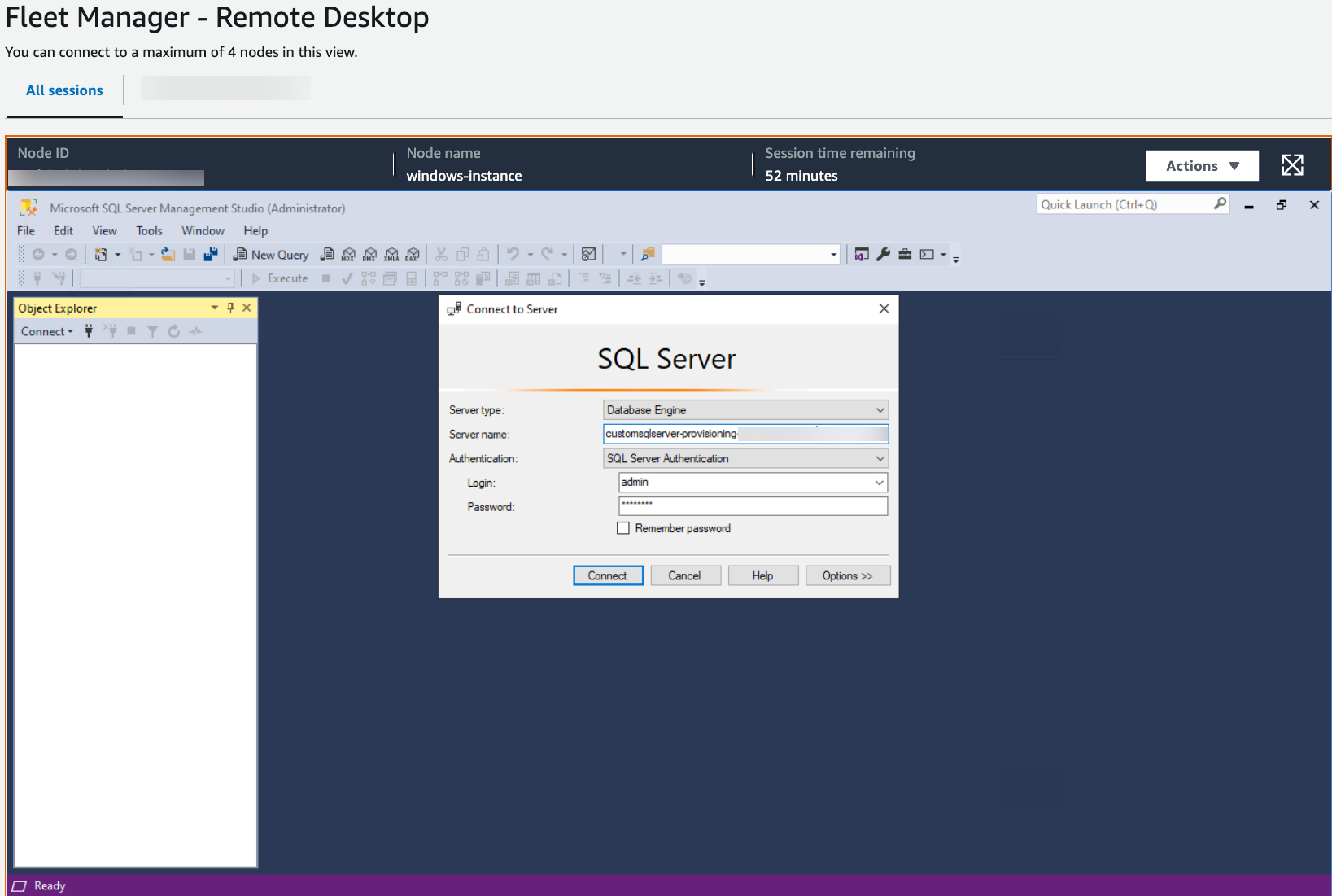The width and height of the screenshot is (1332, 896).
Task: Expand the New Project dropdown arrow
Action: tap(118, 255)
